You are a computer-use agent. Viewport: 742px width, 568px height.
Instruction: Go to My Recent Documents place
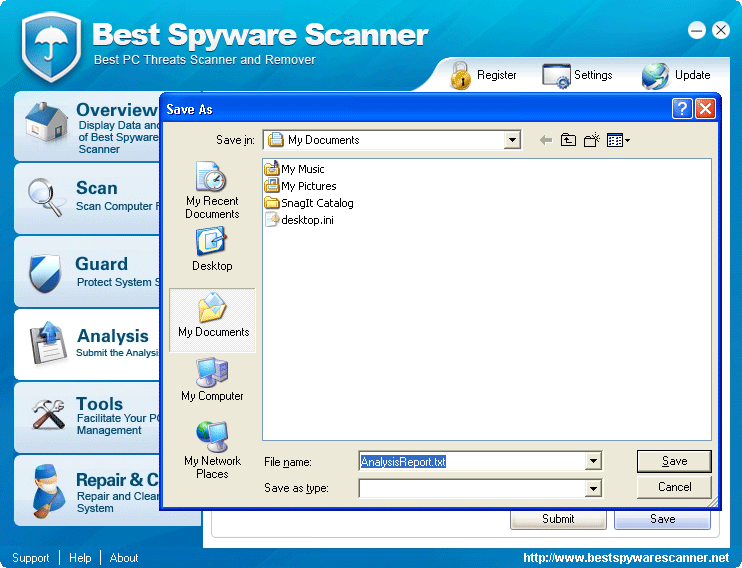pyautogui.click(x=212, y=190)
